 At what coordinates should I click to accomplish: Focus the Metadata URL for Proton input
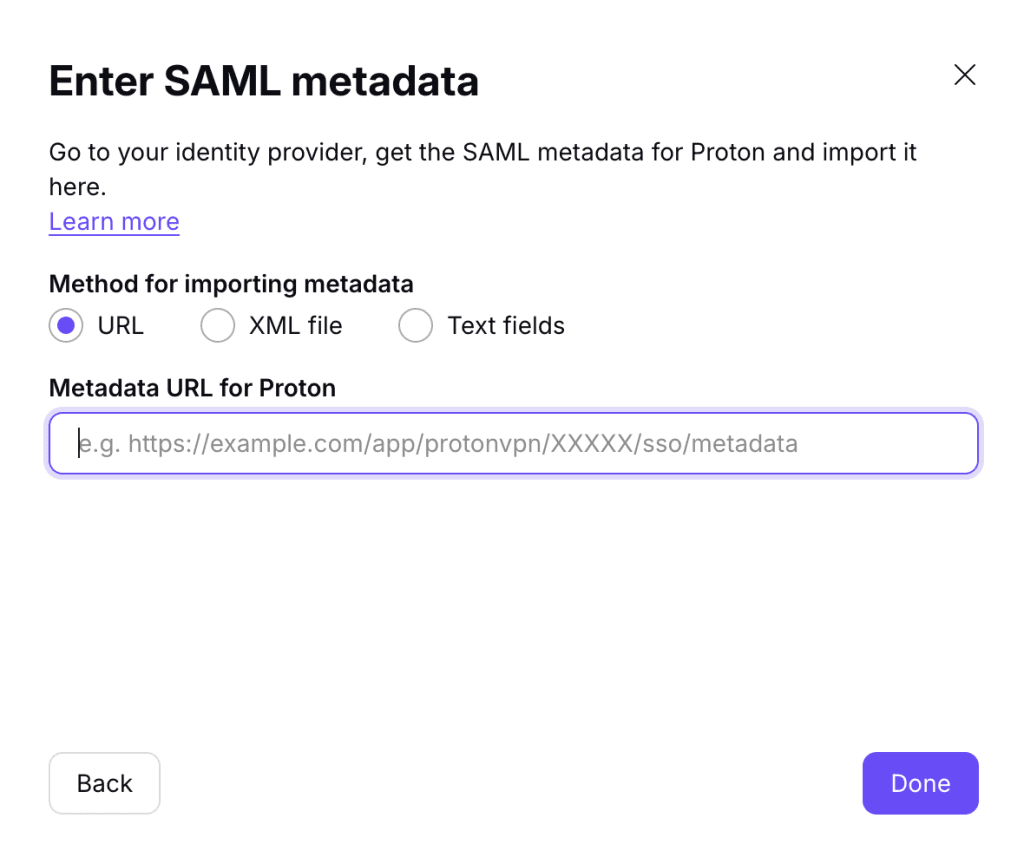pos(513,443)
